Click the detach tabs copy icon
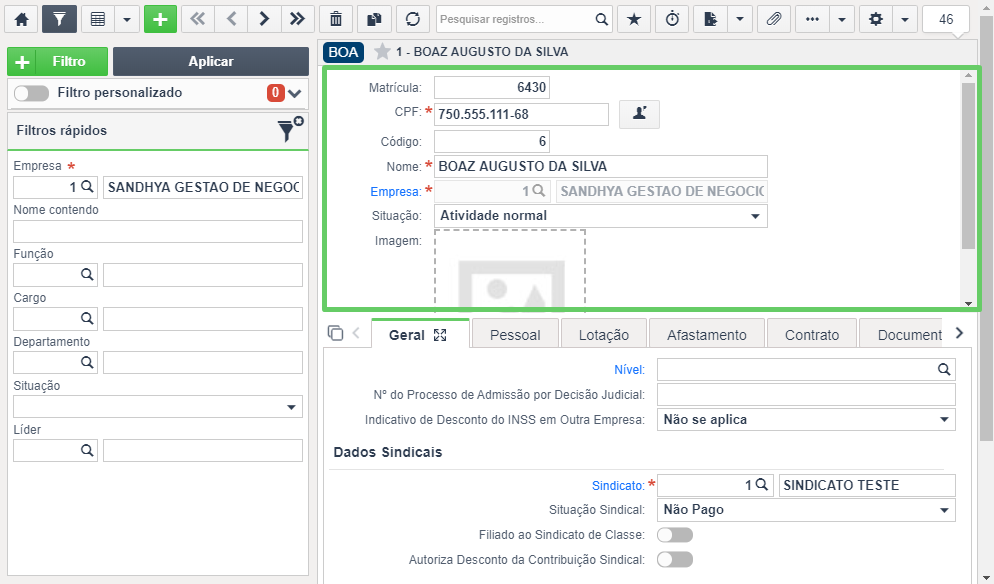 click(335, 333)
